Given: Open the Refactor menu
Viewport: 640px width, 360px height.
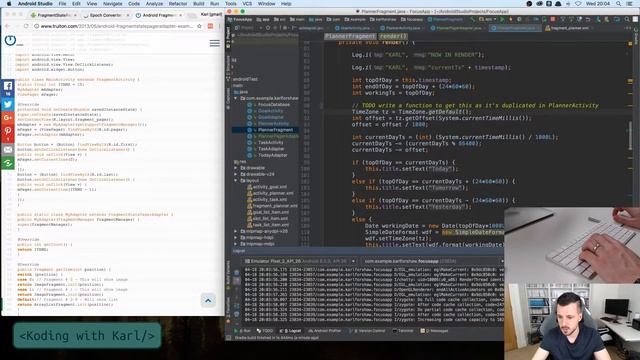Looking at the screenshot, I should tap(178, 4).
